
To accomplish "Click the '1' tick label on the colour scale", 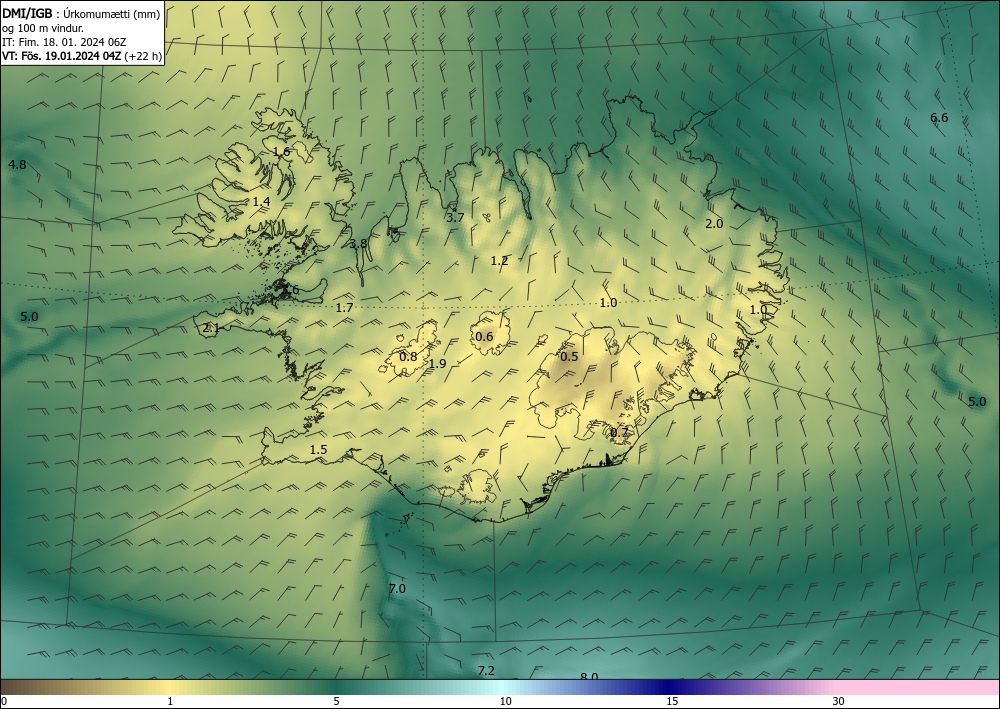I will pyautogui.click(x=170, y=701).
